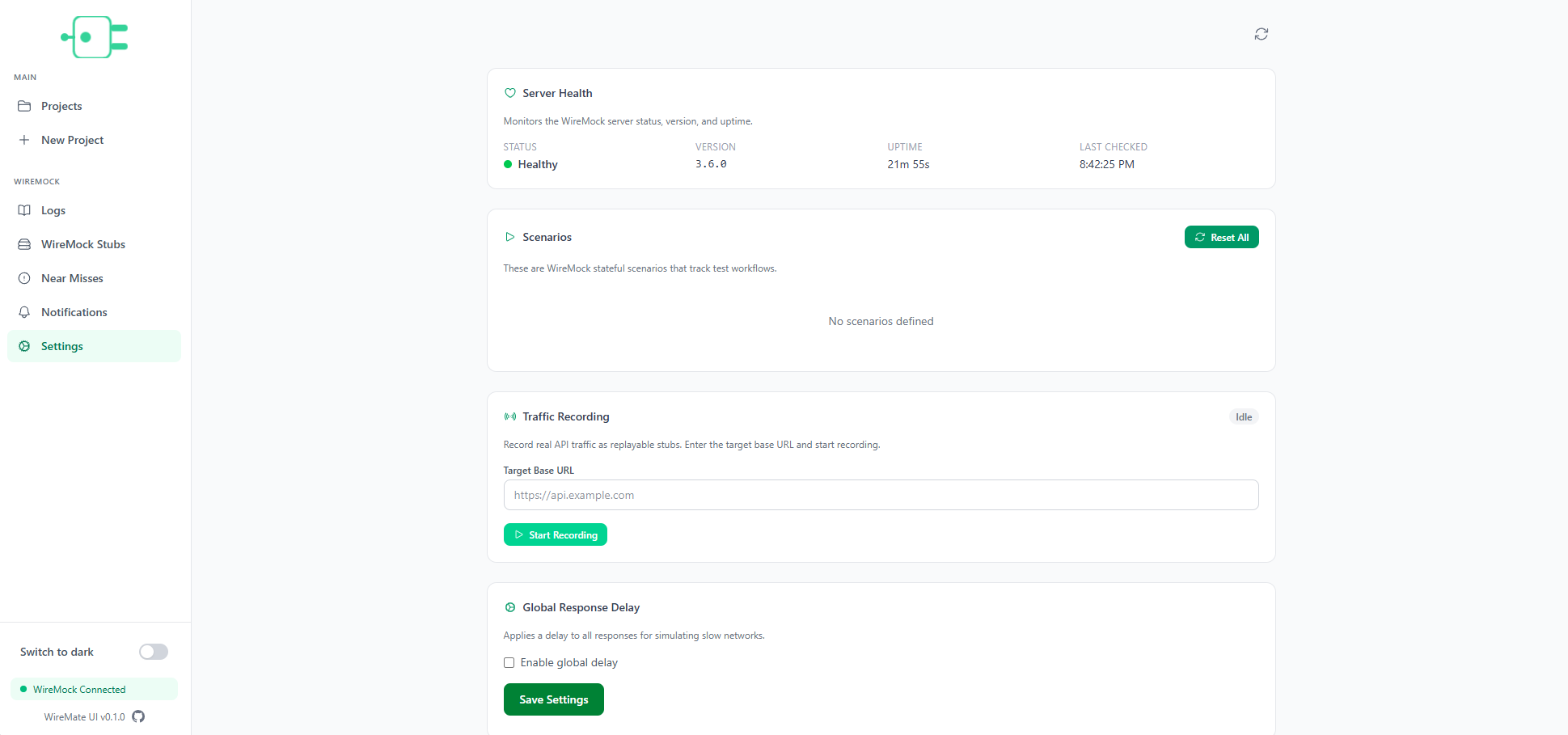Click the Projects folder icon
The height and width of the screenshot is (735, 1568).
point(24,106)
